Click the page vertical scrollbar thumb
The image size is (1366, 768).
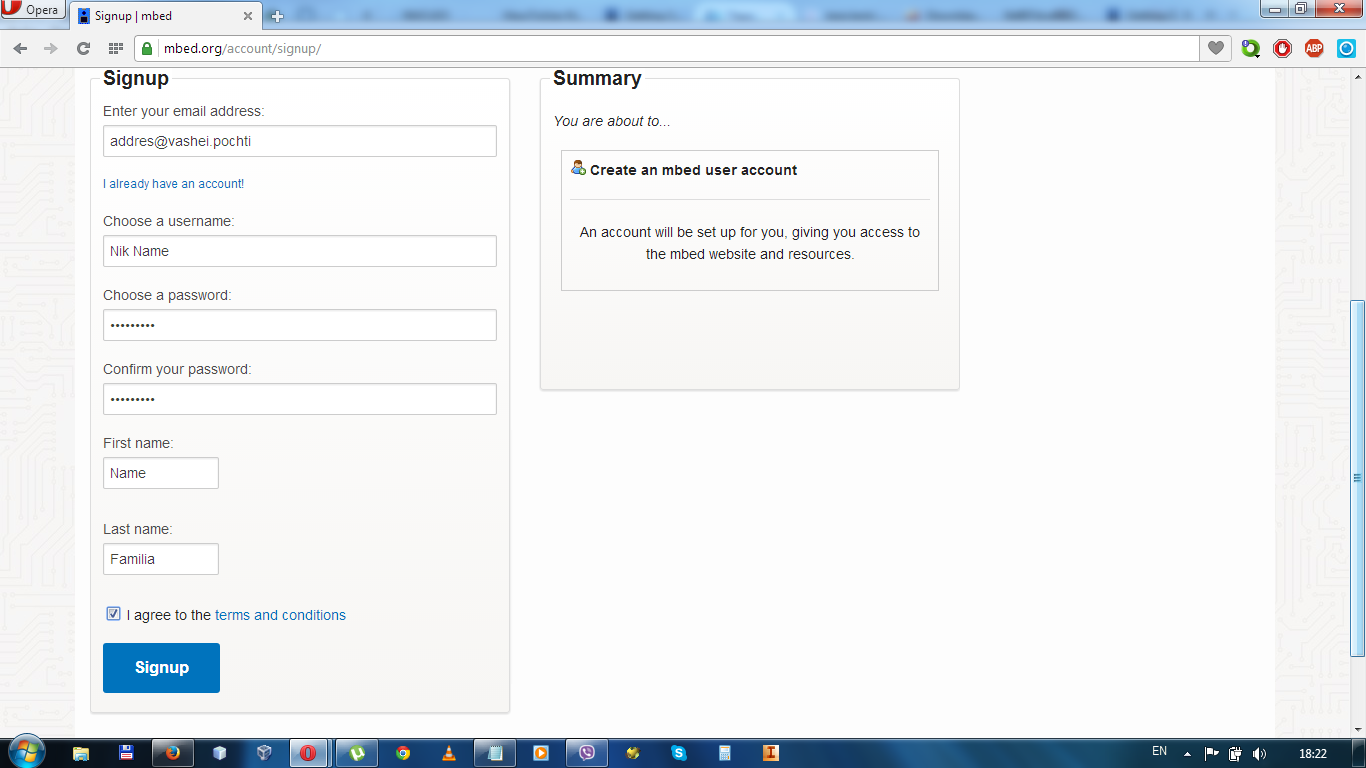(1357, 478)
